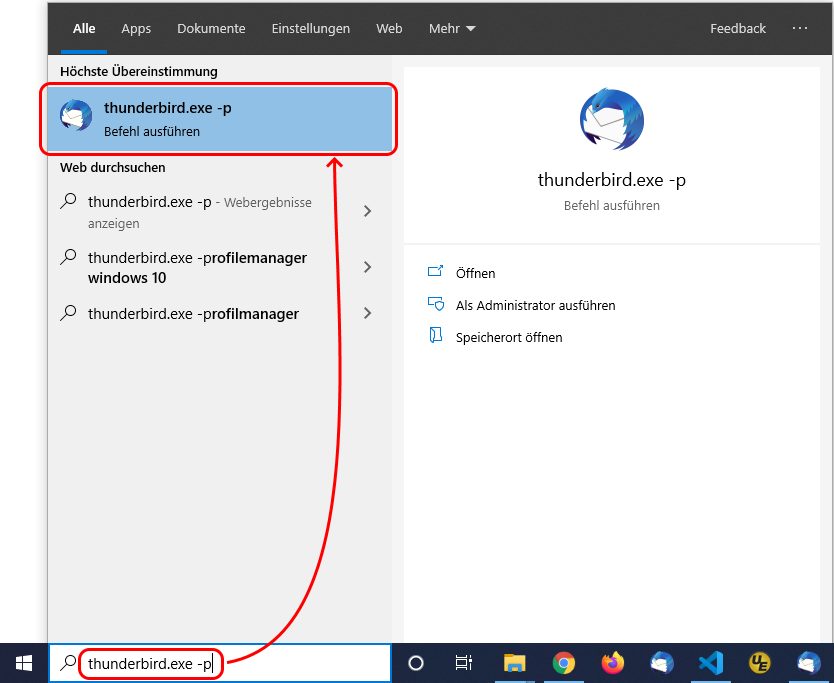Open the three-dots options menu

(800, 29)
